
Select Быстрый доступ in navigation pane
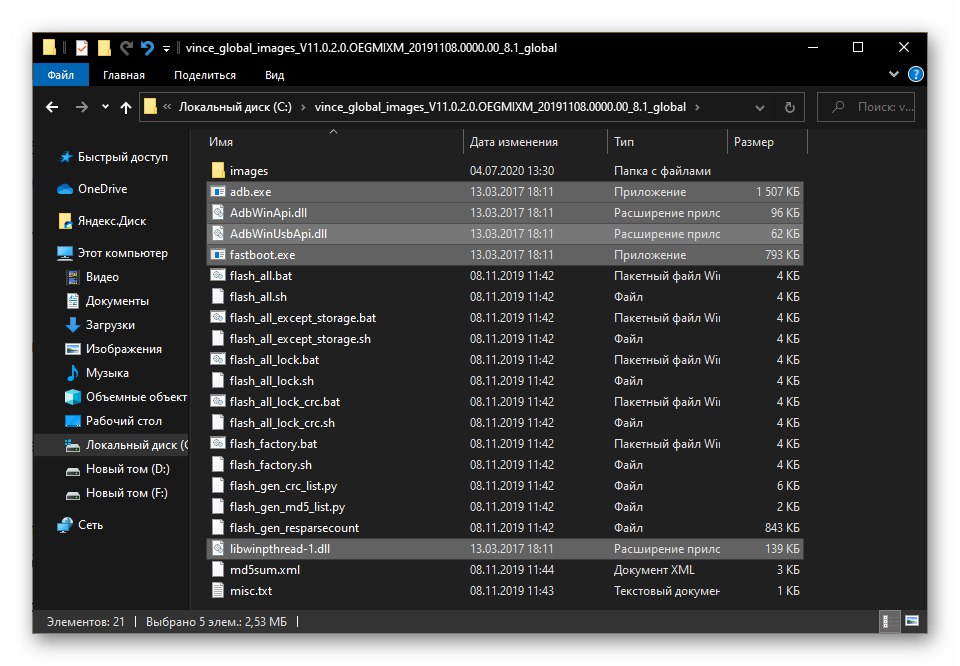click(113, 157)
